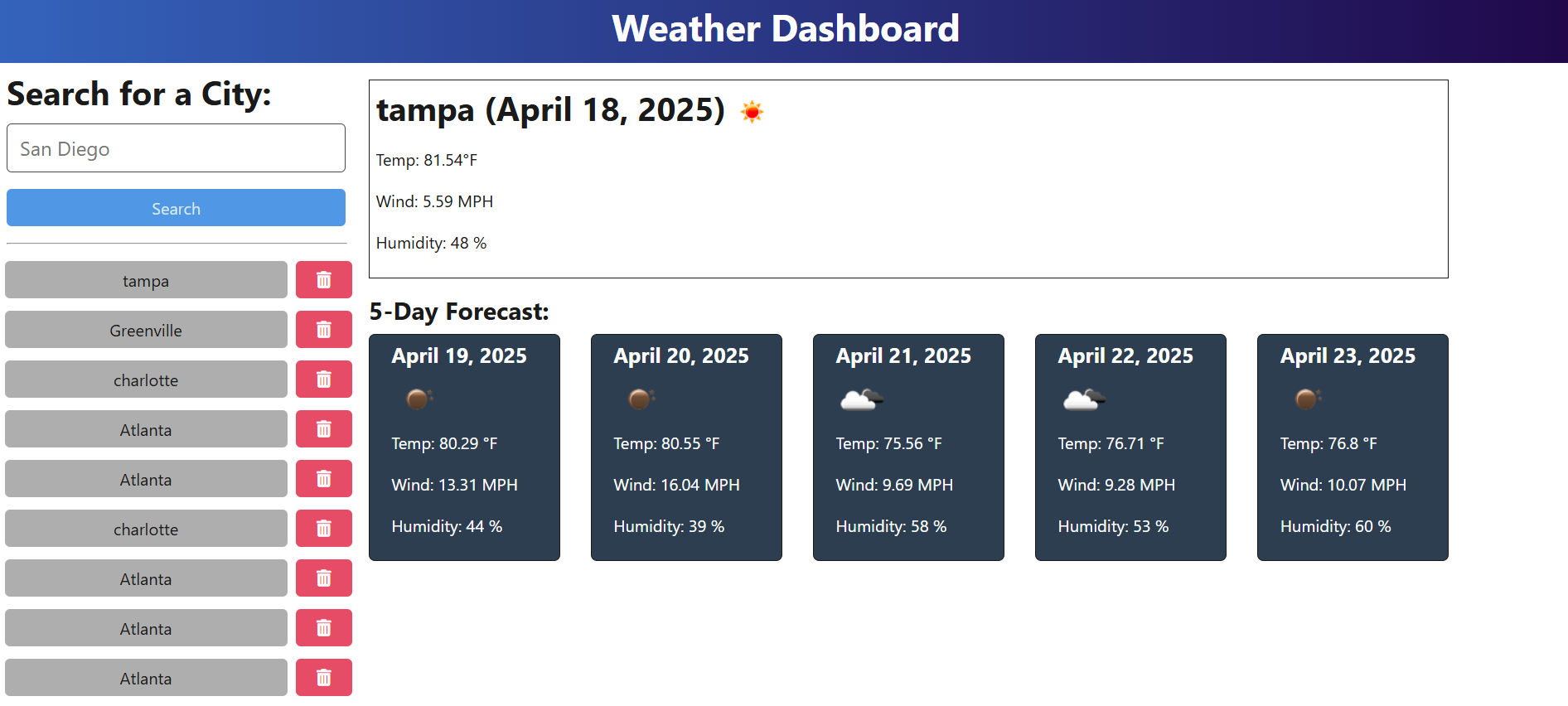
Task: Click cloudy icon on April 21 forecast card
Action: click(862, 399)
